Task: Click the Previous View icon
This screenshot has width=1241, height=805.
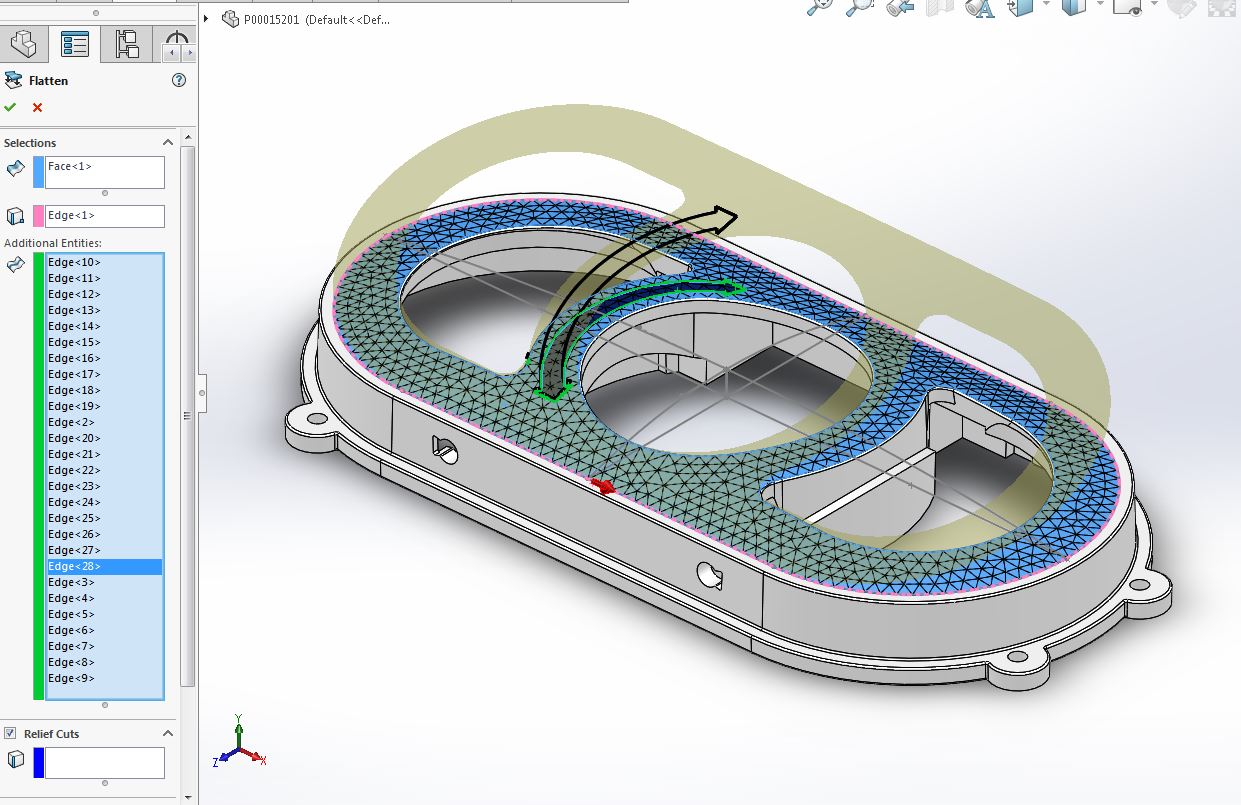Action: pyautogui.click(x=900, y=7)
